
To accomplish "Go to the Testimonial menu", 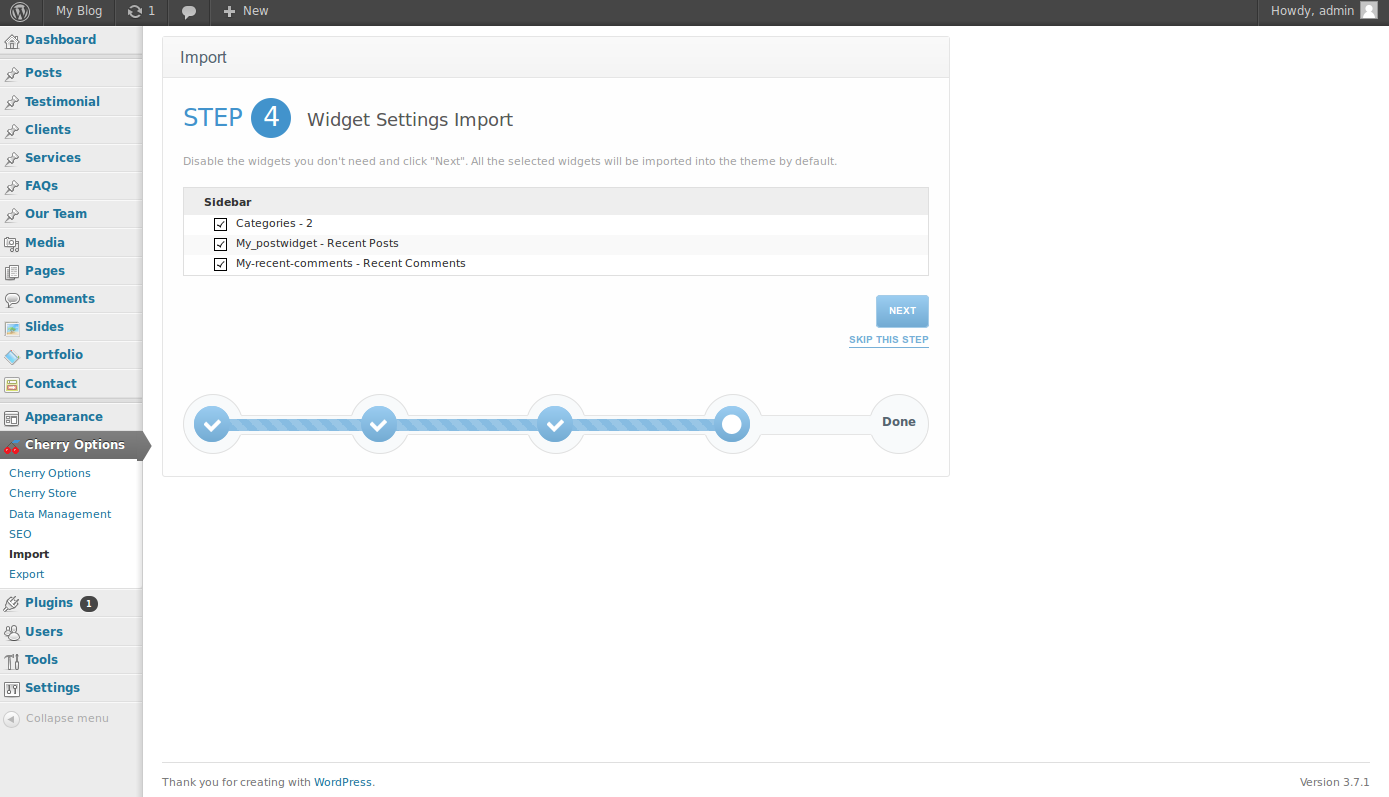I will click(62, 101).
